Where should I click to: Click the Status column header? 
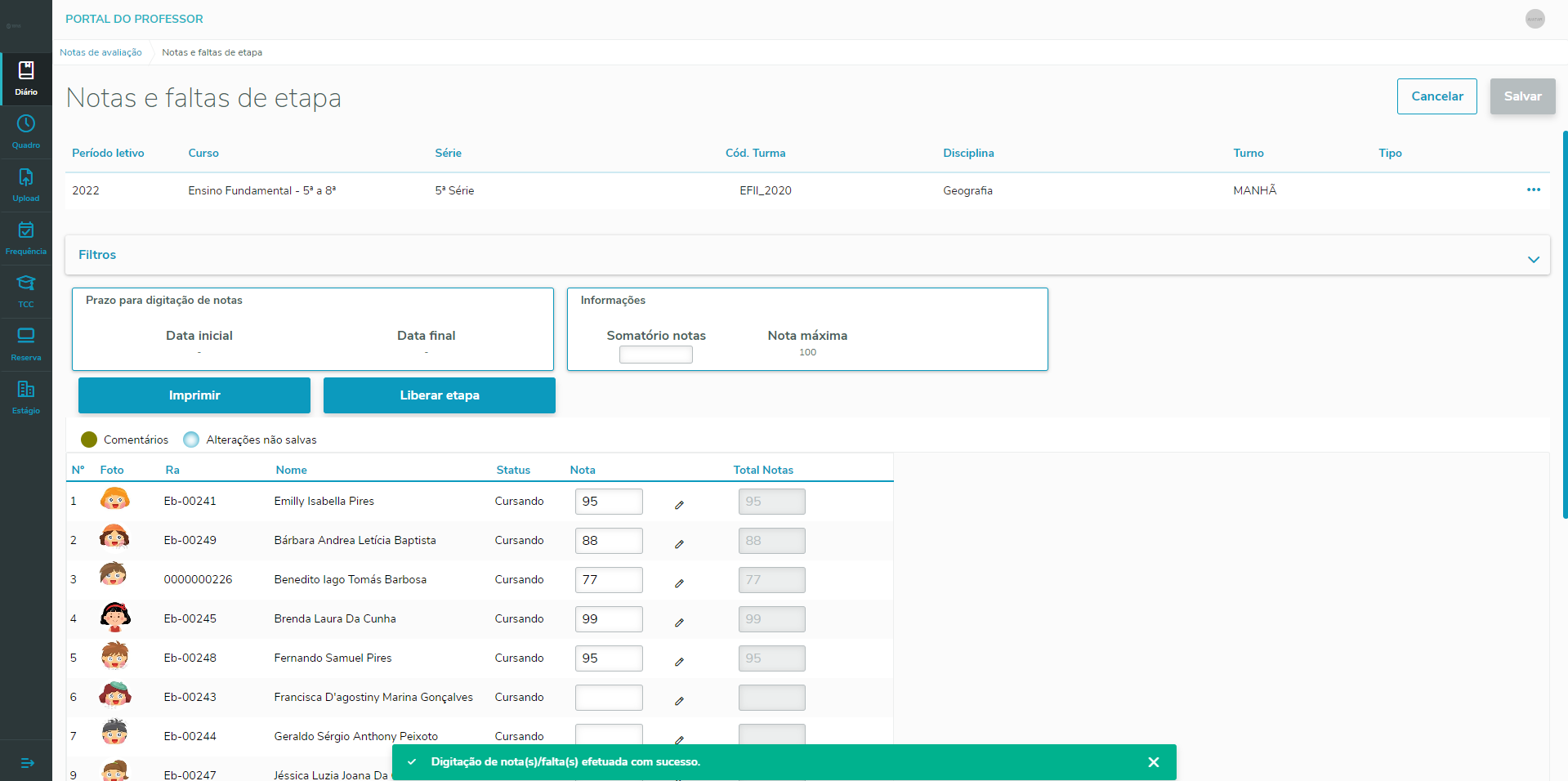[513, 470]
